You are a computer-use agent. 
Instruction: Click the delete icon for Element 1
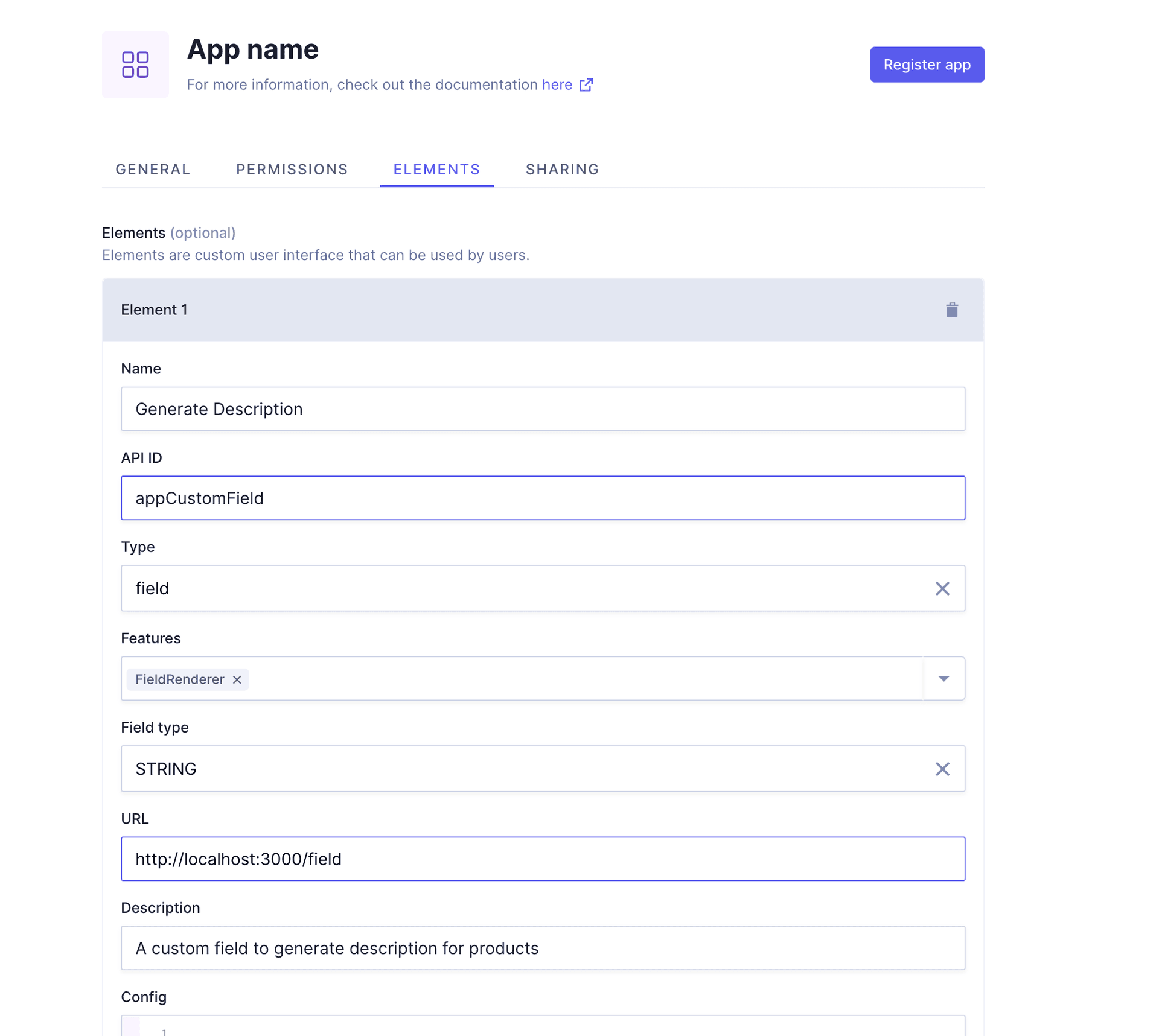[952, 310]
